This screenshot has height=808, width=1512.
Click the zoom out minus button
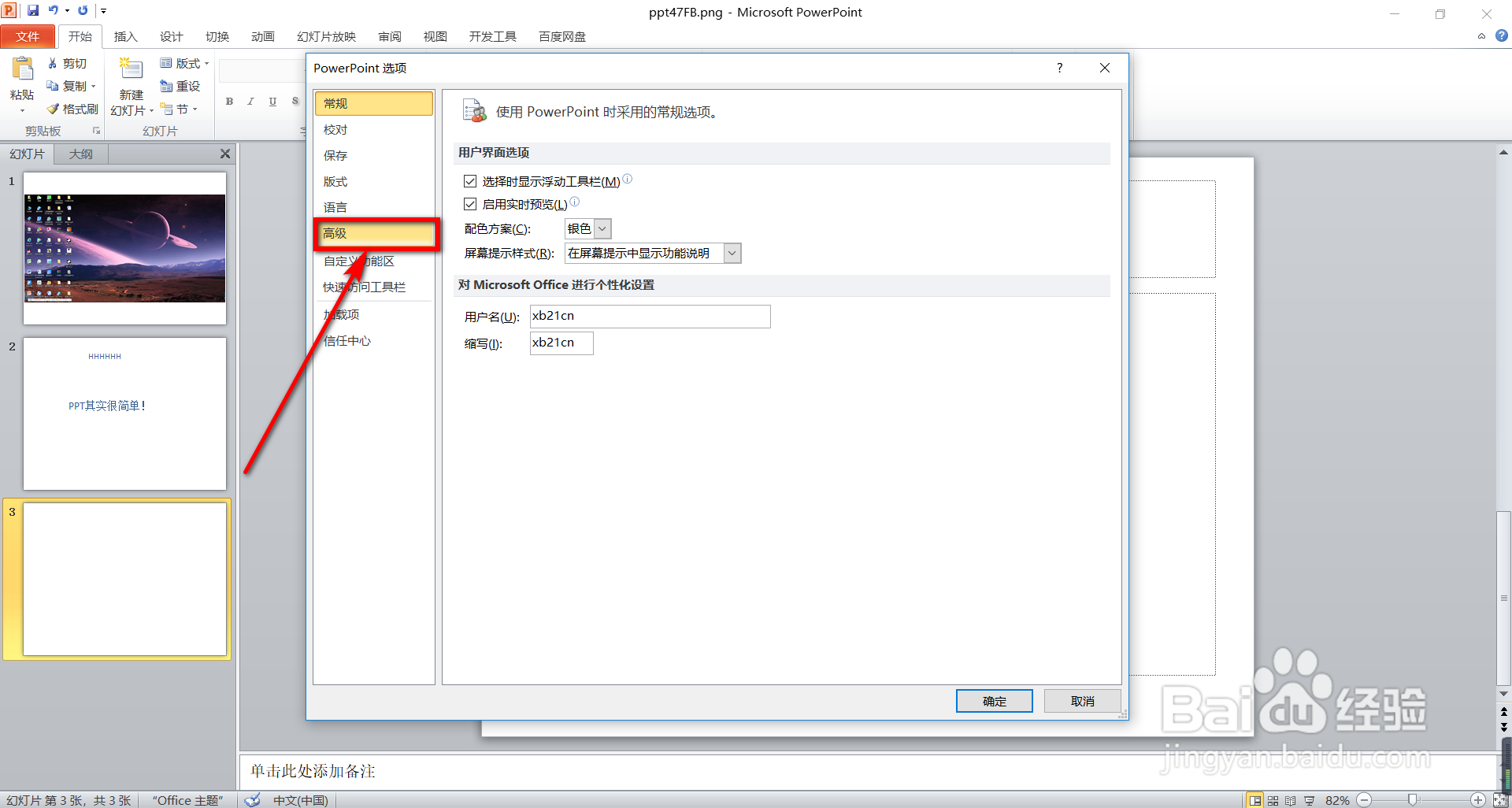pyautogui.click(x=1365, y=800)
